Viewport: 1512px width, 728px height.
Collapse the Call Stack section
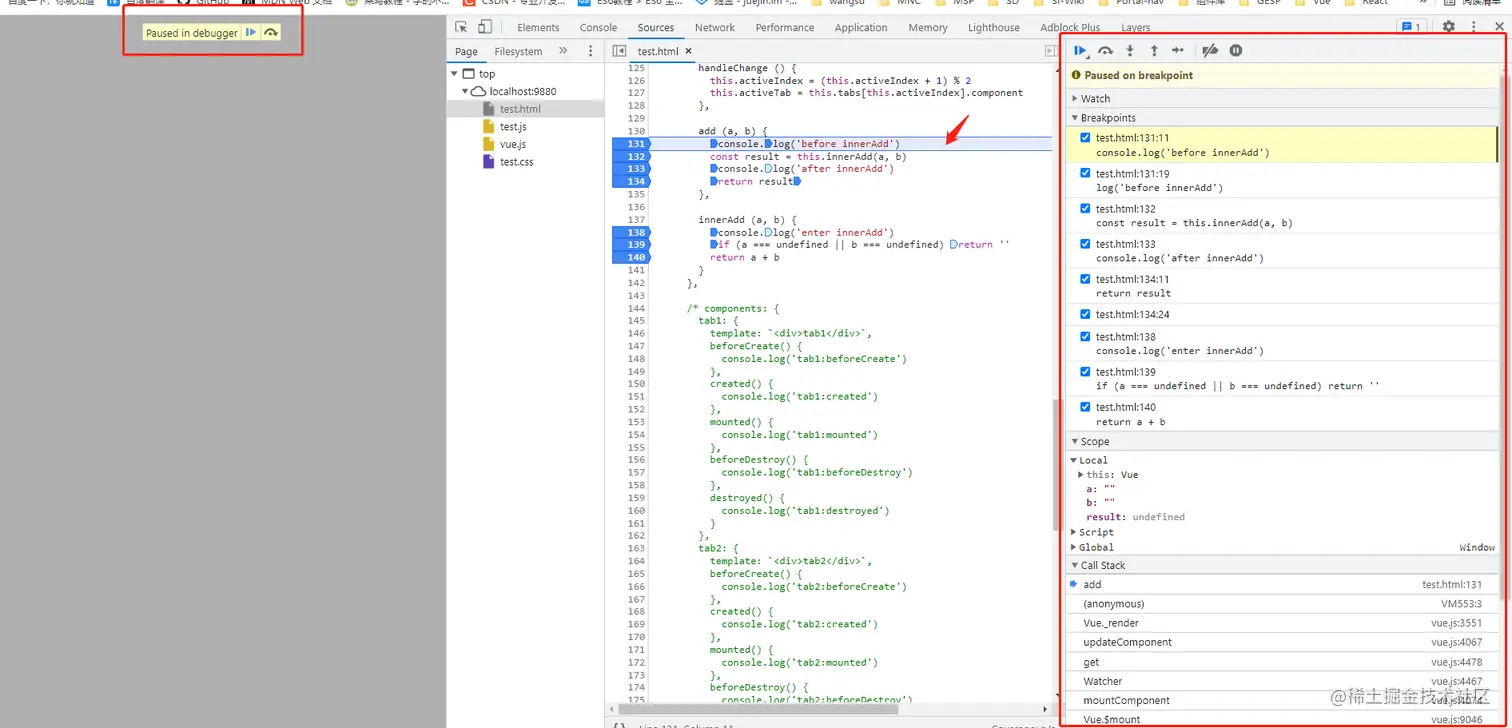[x=1102, y=566]
